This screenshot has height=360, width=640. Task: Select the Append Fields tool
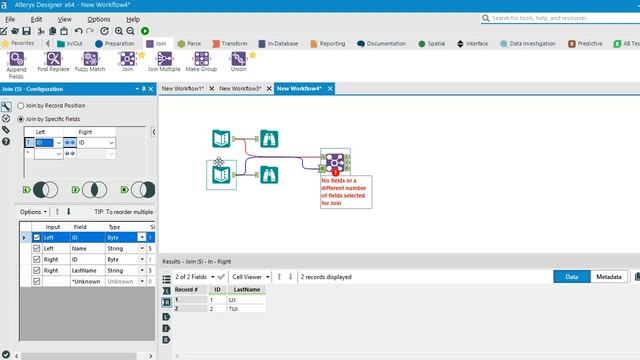coord(16,65)
